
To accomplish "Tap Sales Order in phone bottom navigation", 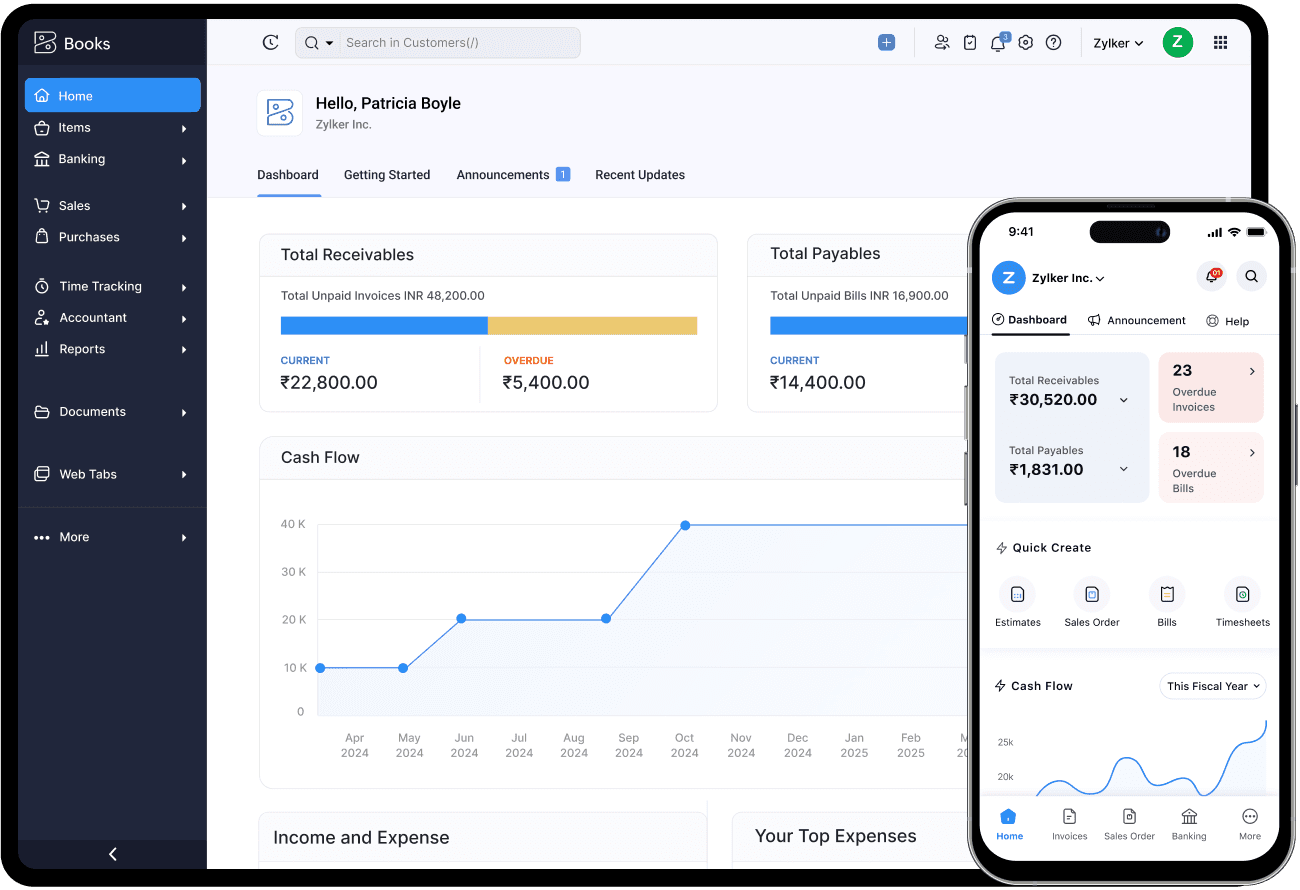I will (x=1129, y=824).
